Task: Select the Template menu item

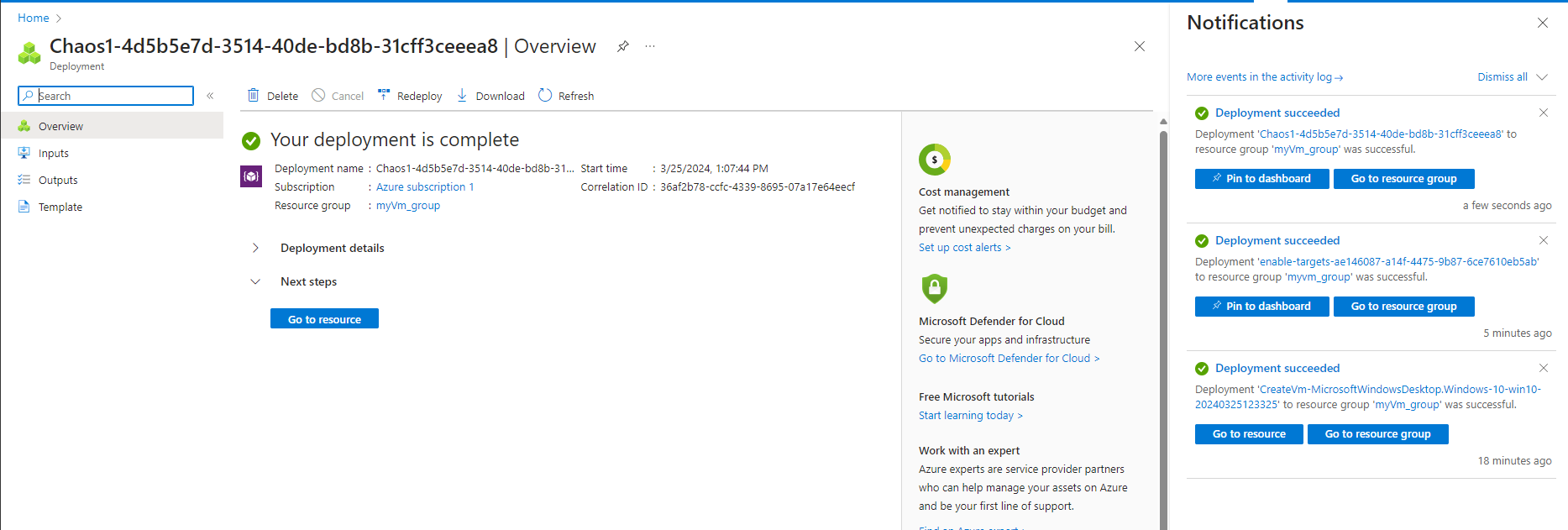Action: click(x=60, y=207)
